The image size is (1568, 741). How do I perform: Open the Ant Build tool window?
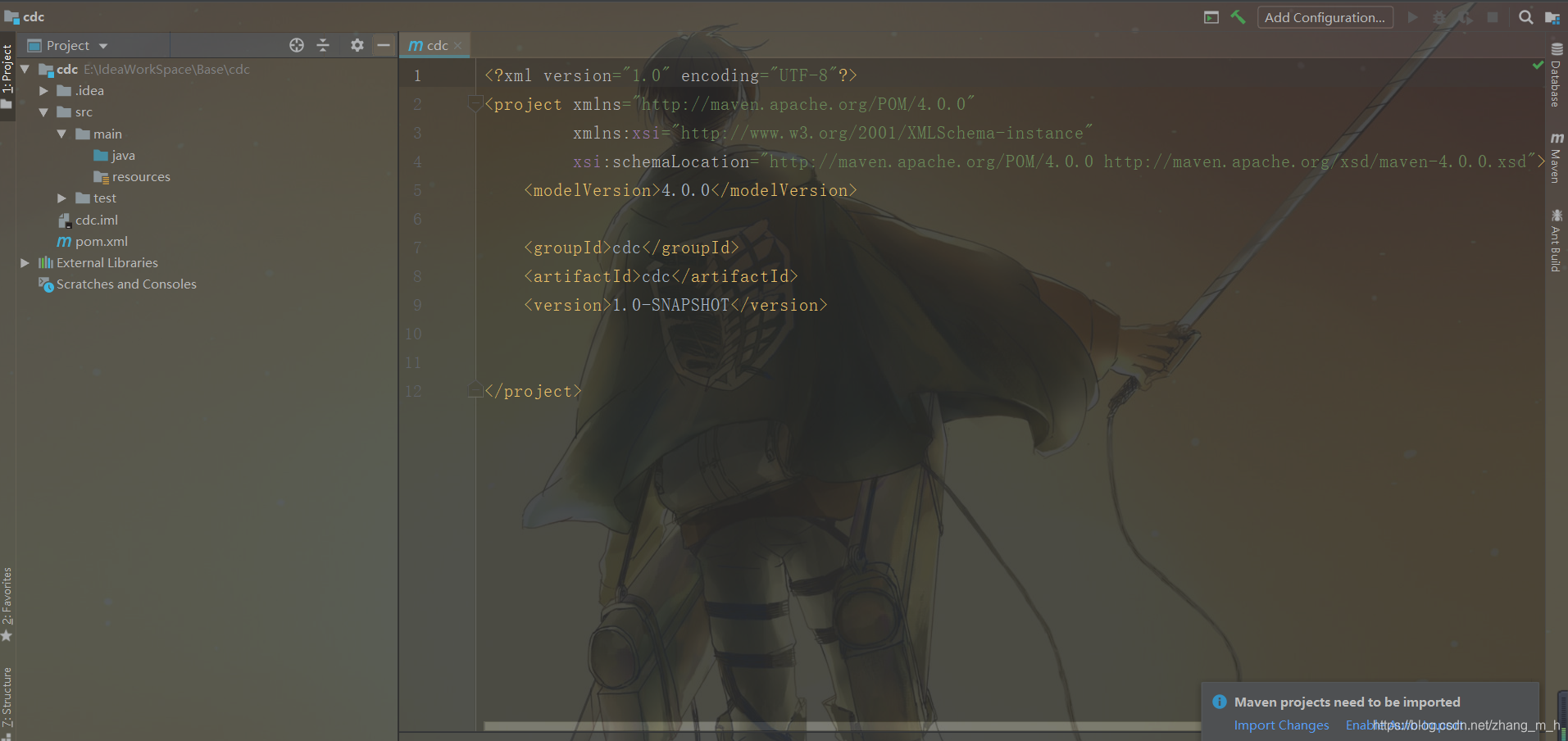pyautogui.click(x=1556, y=240)
